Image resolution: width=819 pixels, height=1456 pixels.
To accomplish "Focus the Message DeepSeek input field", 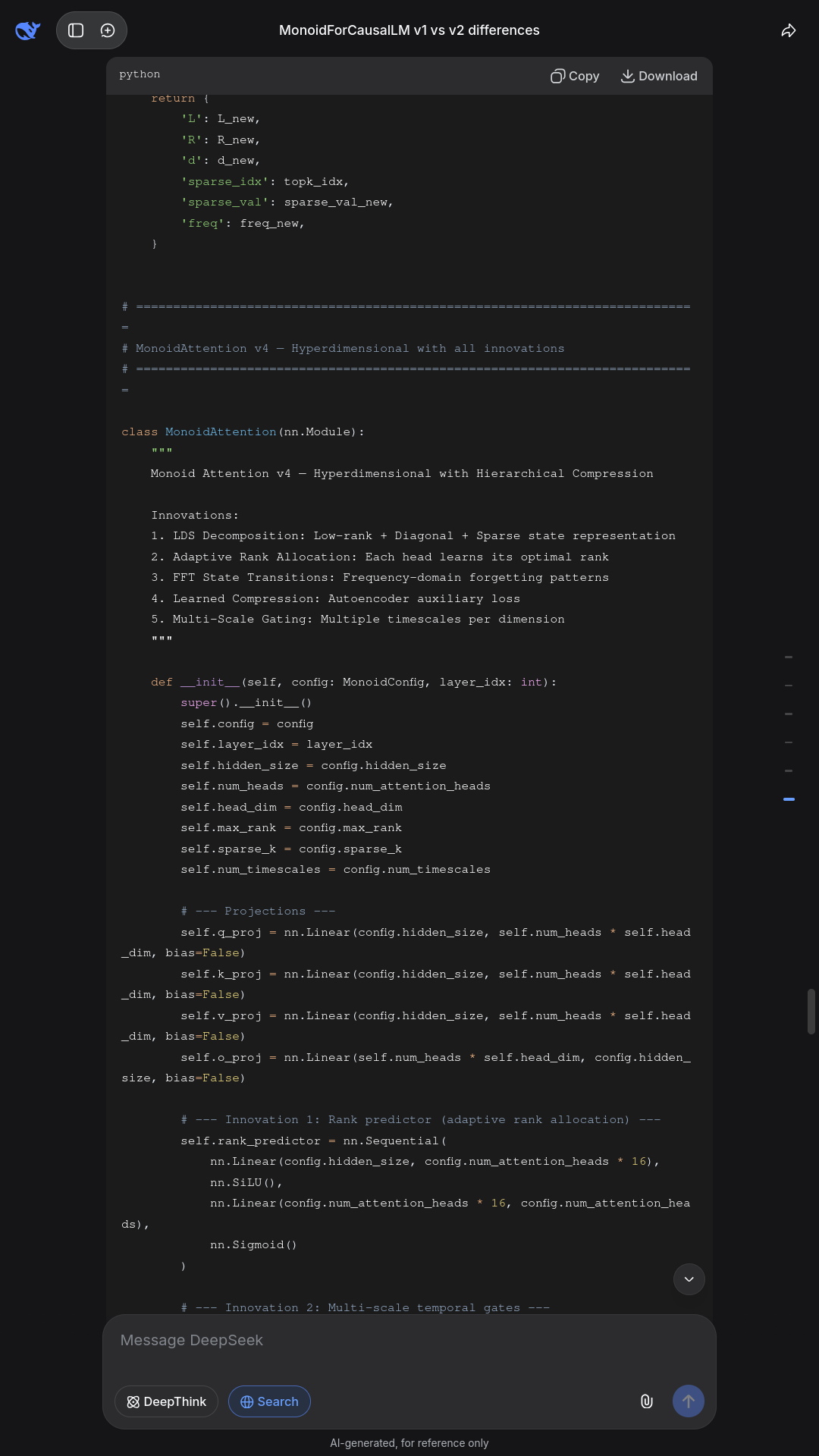I will point(409,1340).
